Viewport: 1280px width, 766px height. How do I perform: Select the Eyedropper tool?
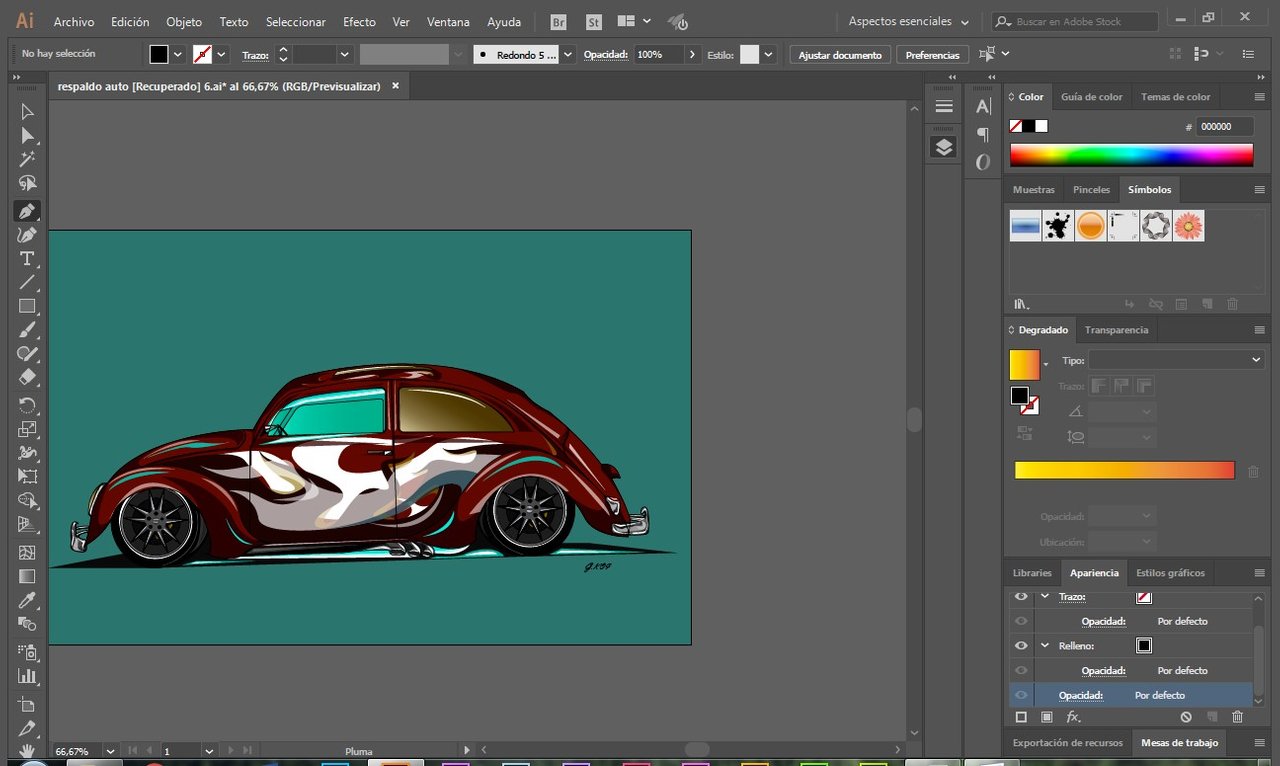[x=27, y=600]
